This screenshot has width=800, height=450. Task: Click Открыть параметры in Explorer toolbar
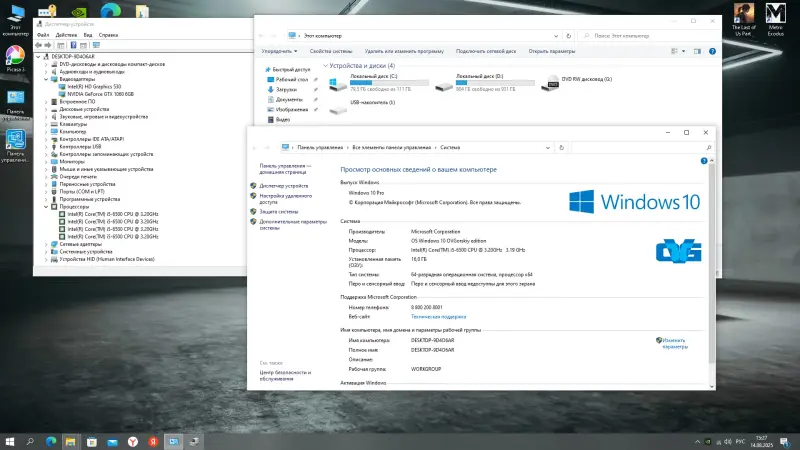pyautogui.click(x=552, y=51)
